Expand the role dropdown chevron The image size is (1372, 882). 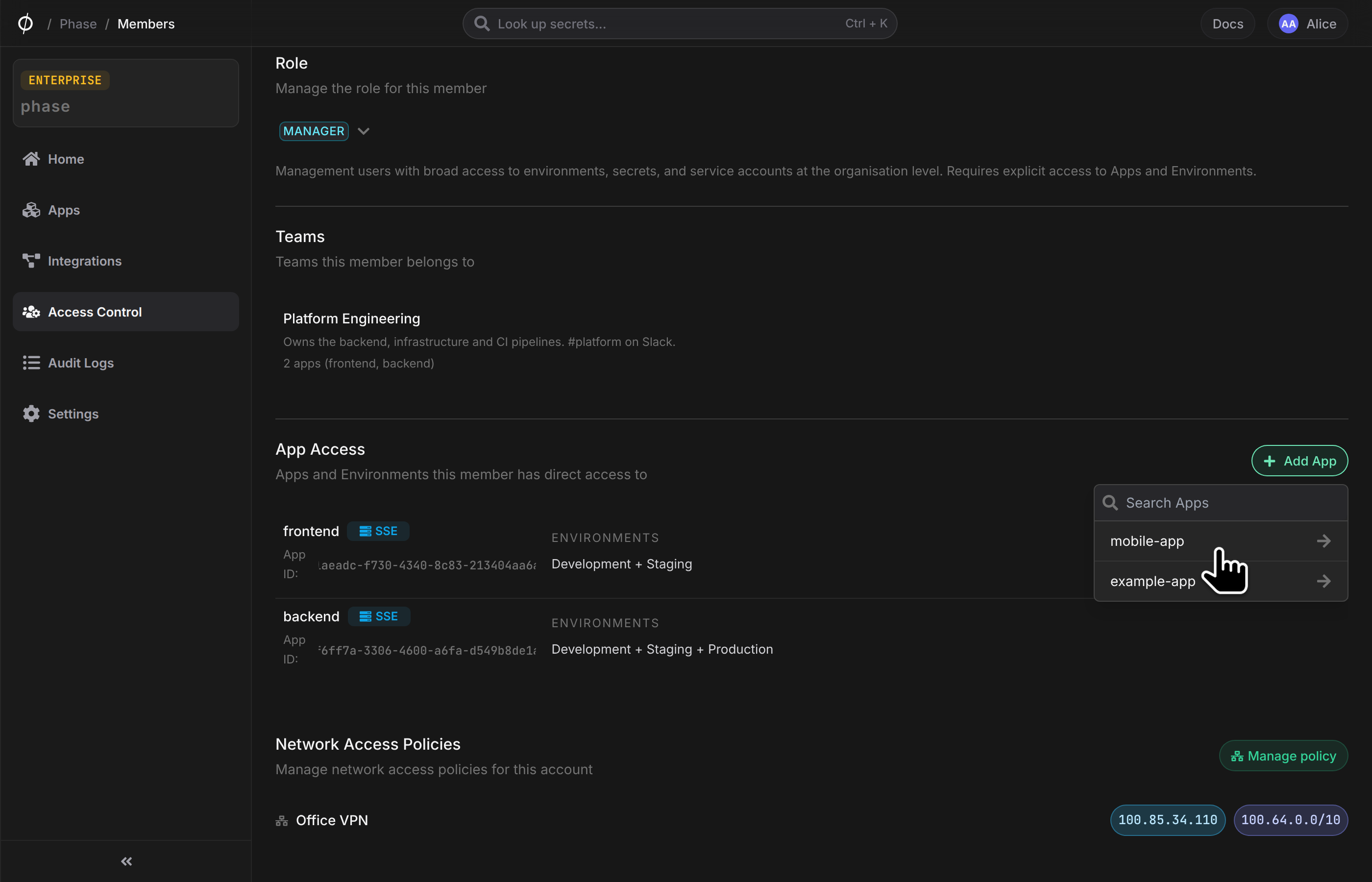click(x=363, y=131)
